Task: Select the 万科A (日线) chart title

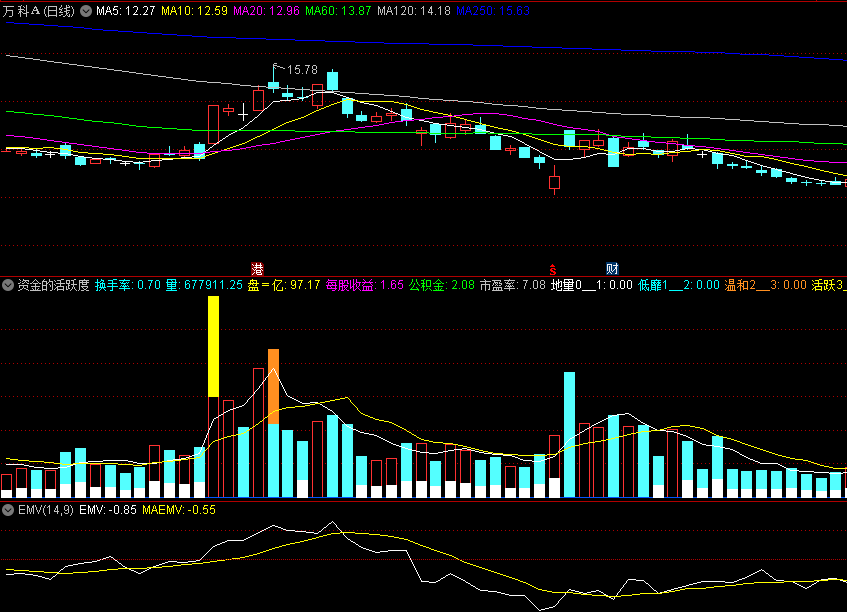Action: (x=38, y=11)
